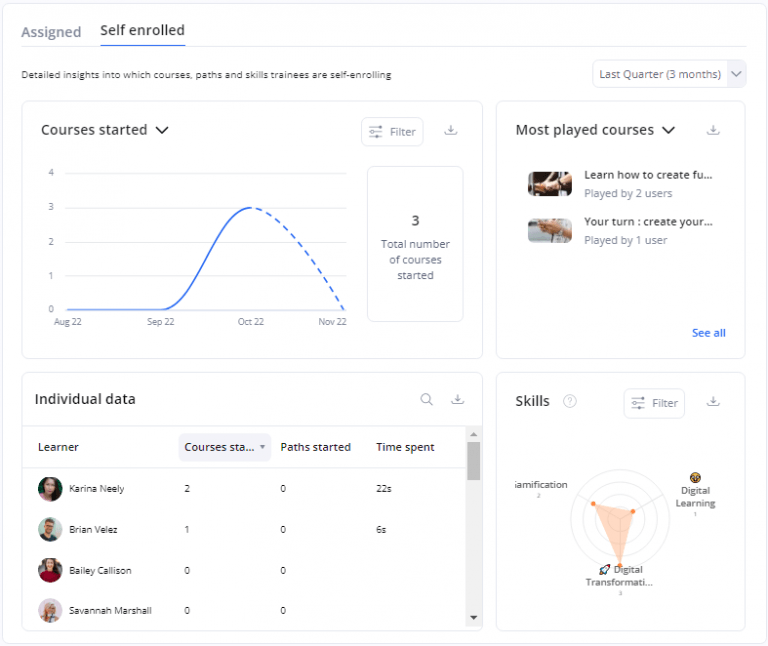This screenshot has width=768, height=646.
Task: Download the Courses started chart data
Action: point(450,130)
